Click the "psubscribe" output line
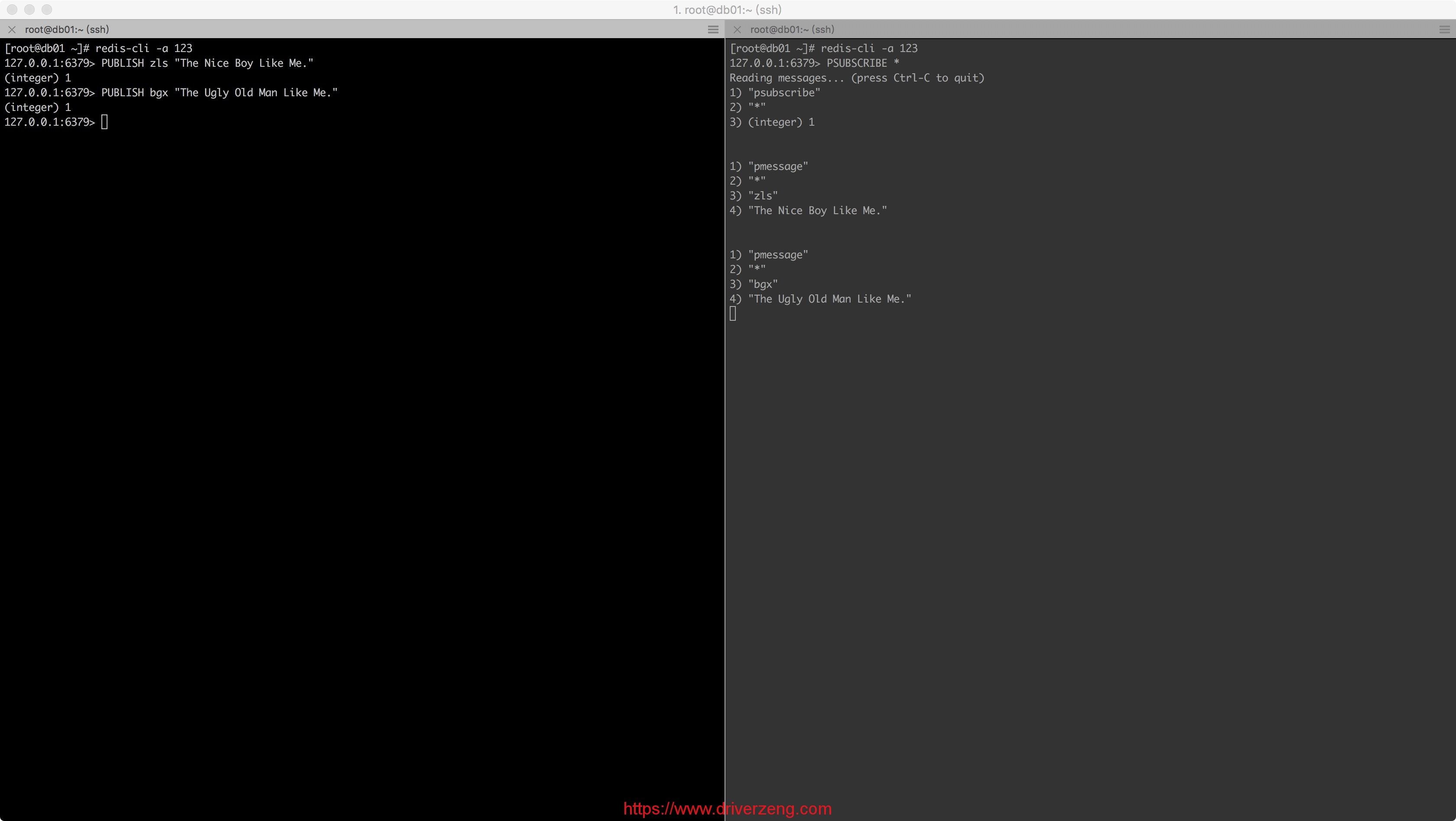This screenshot has height=821, width=1456. 775,93
